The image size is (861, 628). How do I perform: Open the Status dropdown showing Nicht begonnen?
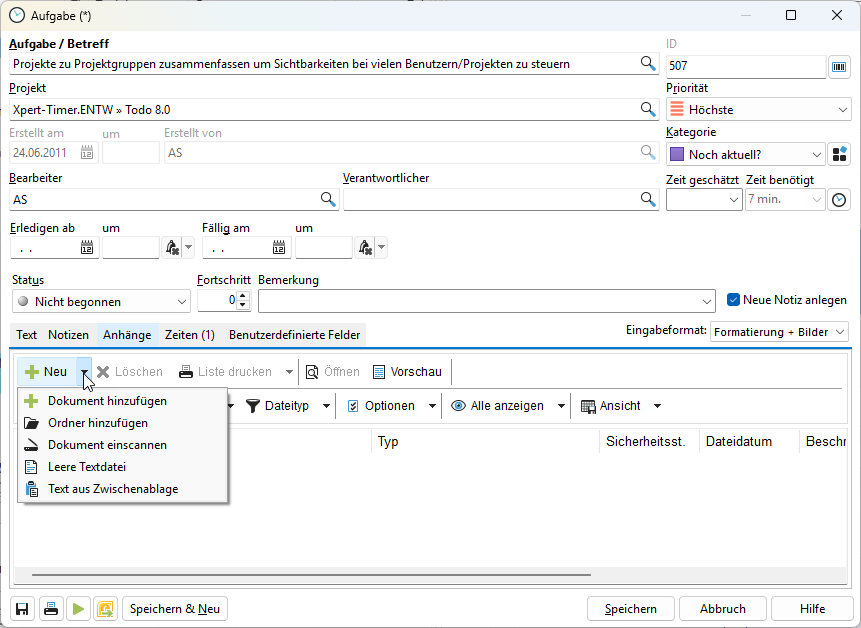181,301
